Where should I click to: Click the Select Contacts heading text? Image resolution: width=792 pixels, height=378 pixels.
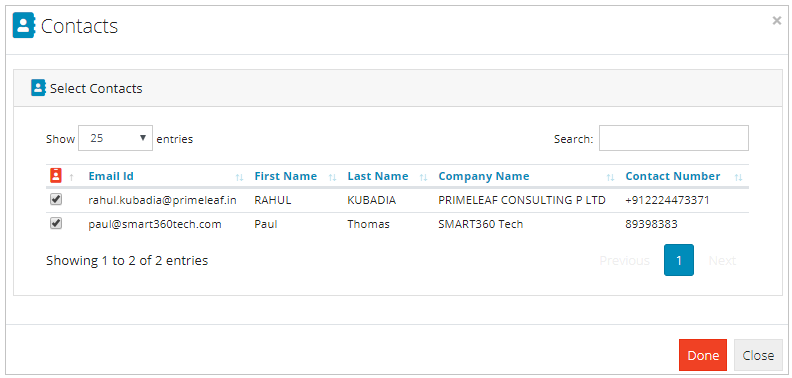click(96, 88)
